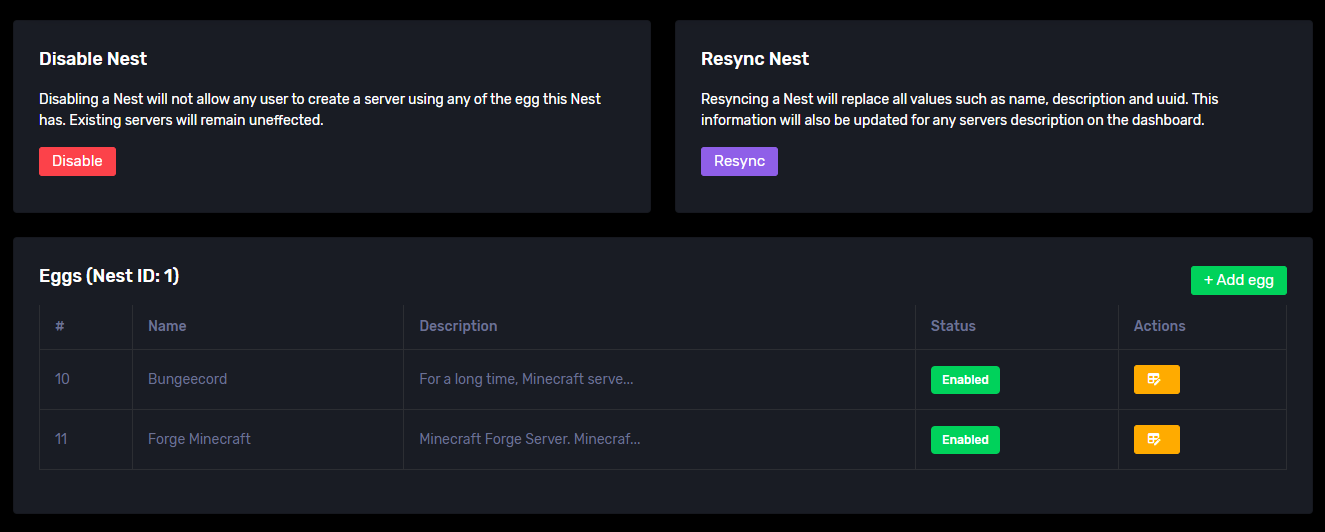
Task: Click the Resync Nest heading
Action: pos(755,59)
